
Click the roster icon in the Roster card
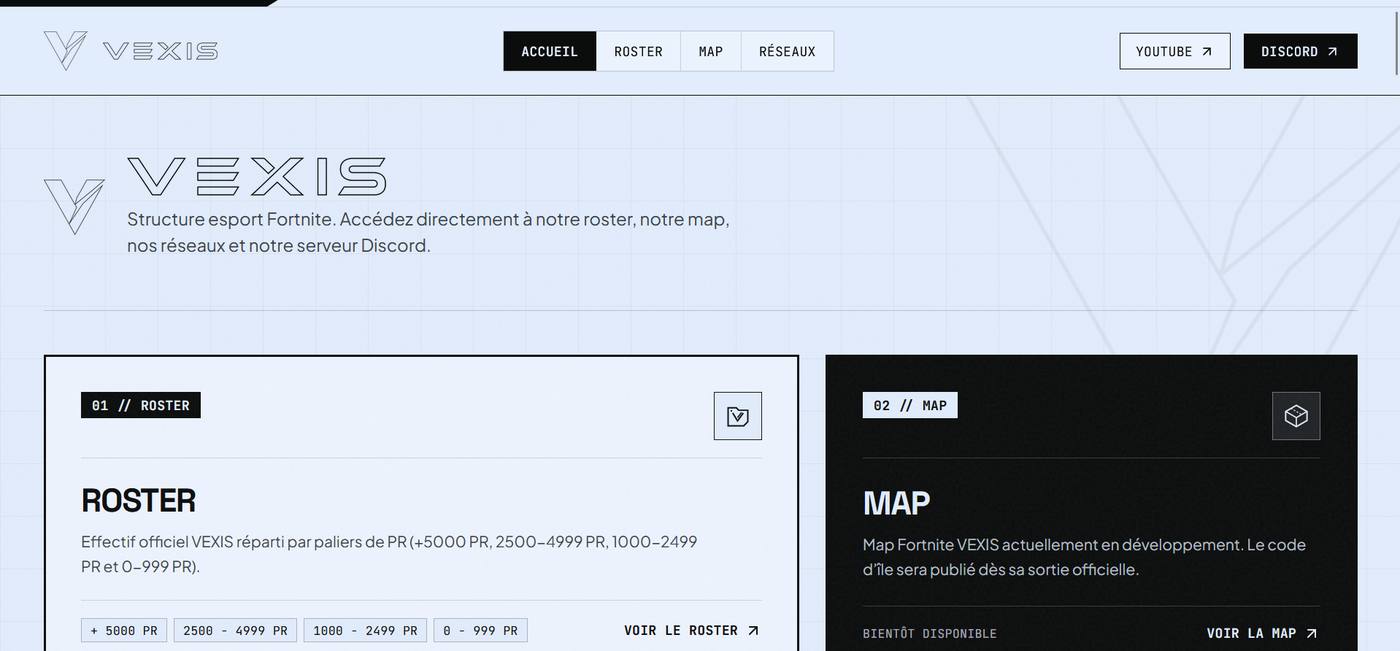(738, 416)
